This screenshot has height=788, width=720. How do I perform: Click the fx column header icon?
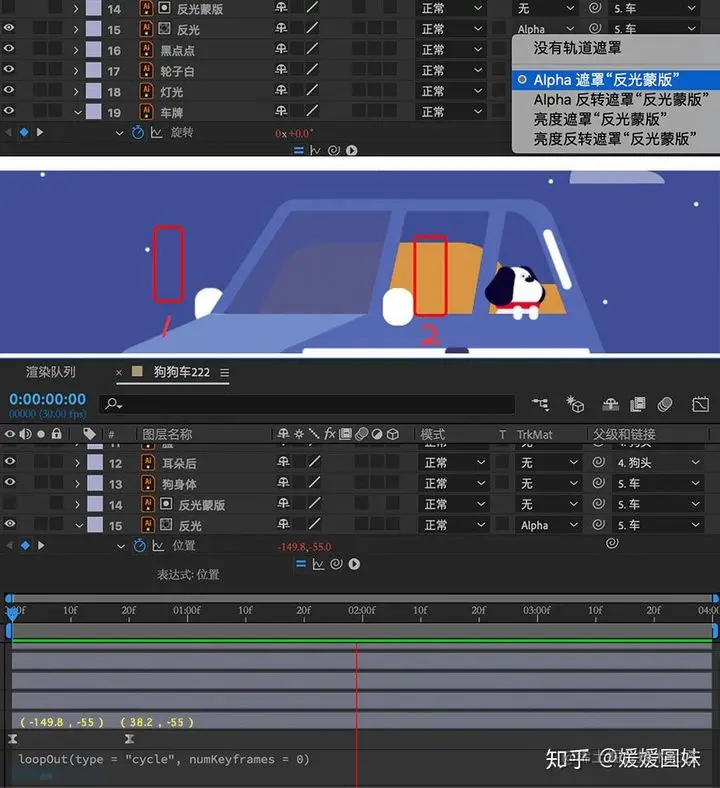coord(330,433)
